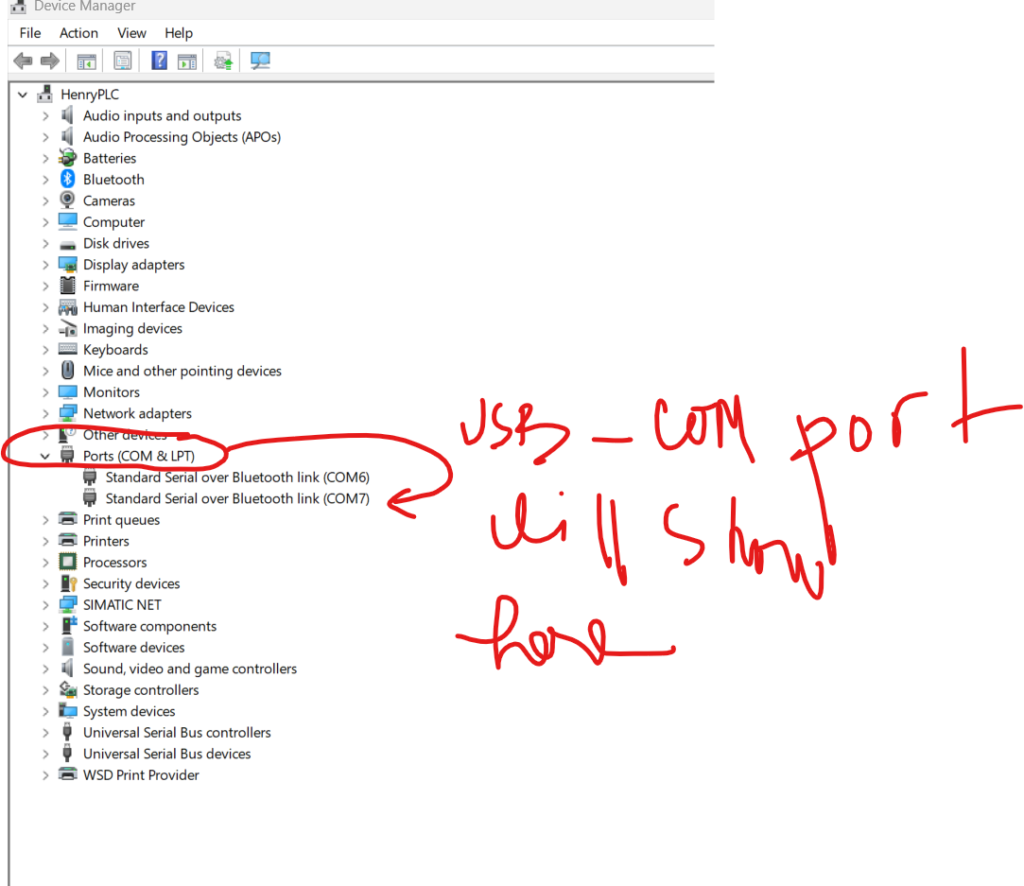Click the blue Help question mark icon
The height and width of the screenshot is (886, 1024).
click(159, 62)
